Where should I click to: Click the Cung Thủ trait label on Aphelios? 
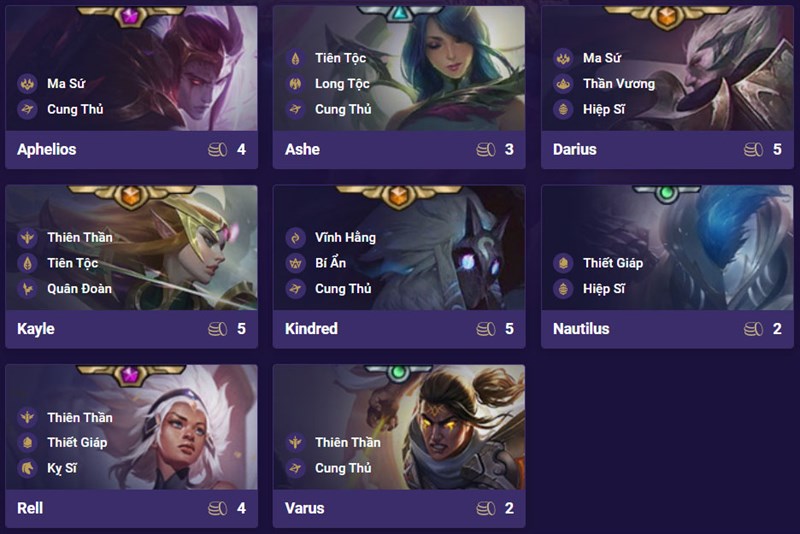coord(75,109)
